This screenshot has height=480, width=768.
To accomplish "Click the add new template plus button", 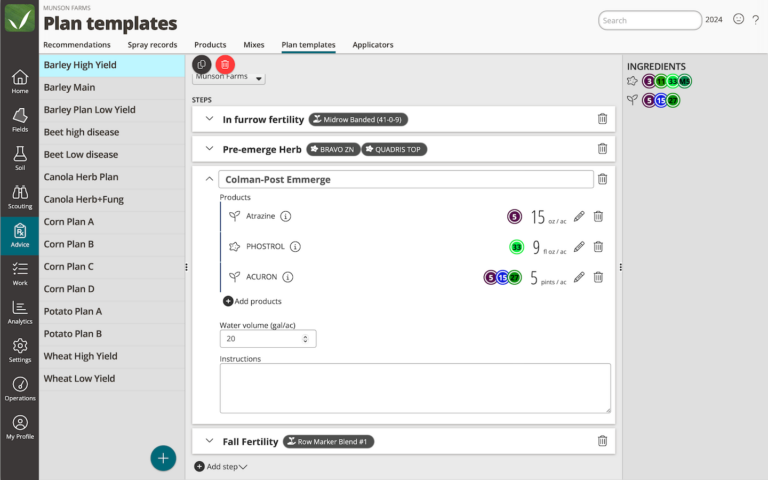I will click(x=163, y=458).
